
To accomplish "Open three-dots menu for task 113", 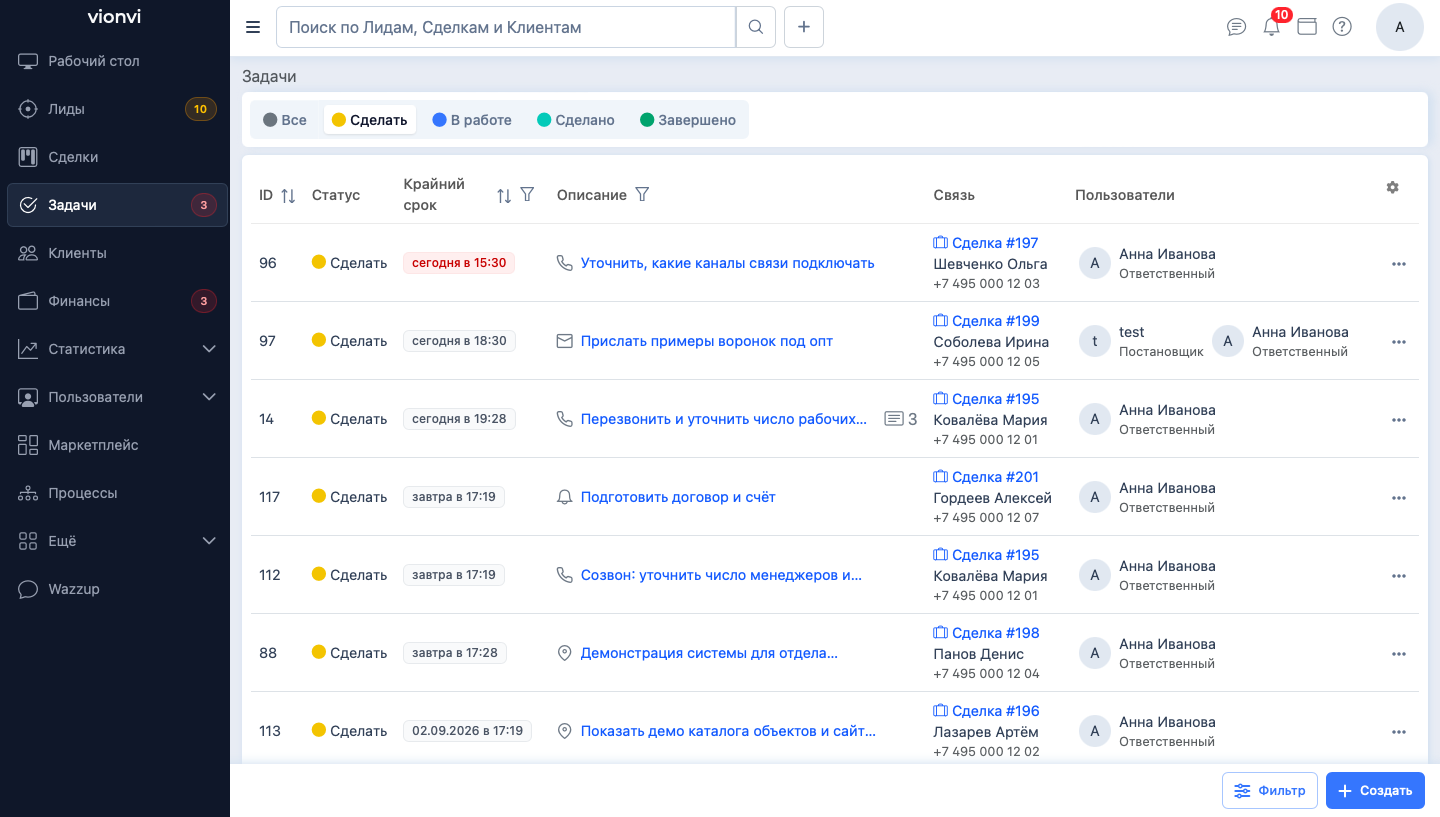I will coord(1399,732).
